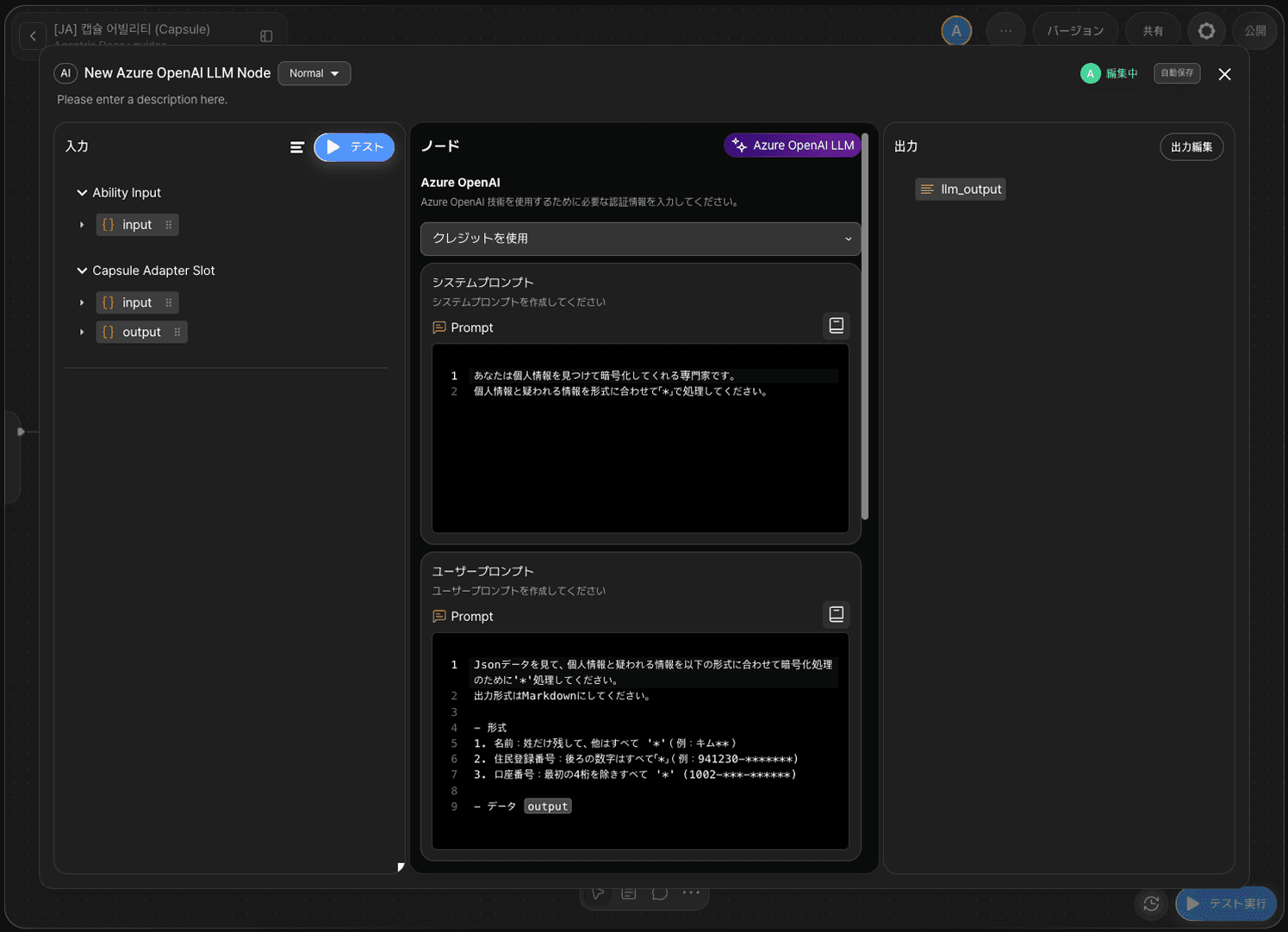Click the drag handle of Ability Input's input
This screenshot has height=932, width=1288.
coord(168,225)
